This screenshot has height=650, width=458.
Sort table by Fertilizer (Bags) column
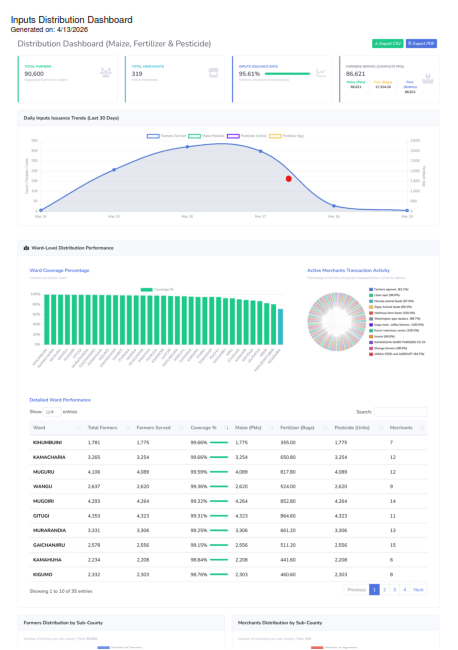click(x=304, y=427)
